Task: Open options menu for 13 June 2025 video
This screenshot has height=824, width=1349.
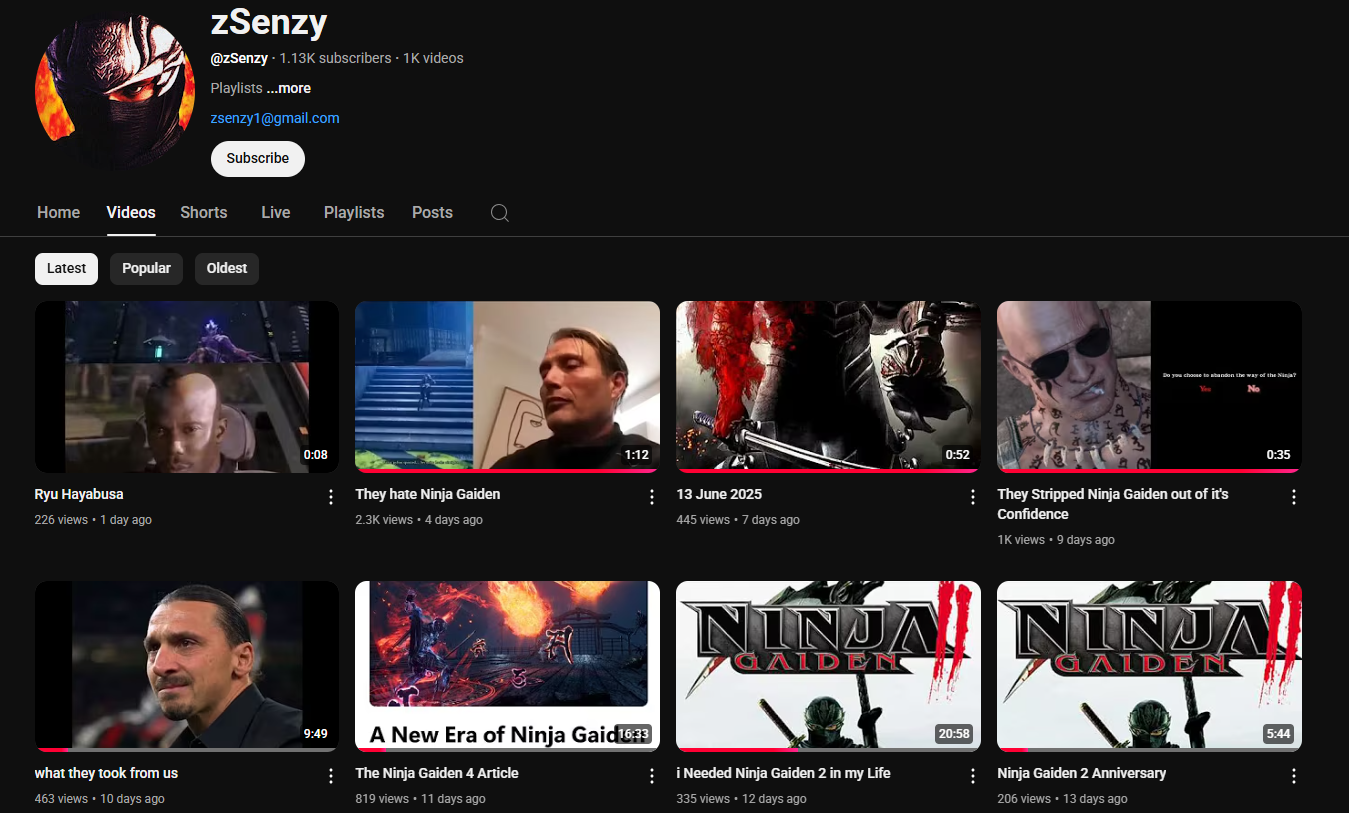Action: click(973, 497)
